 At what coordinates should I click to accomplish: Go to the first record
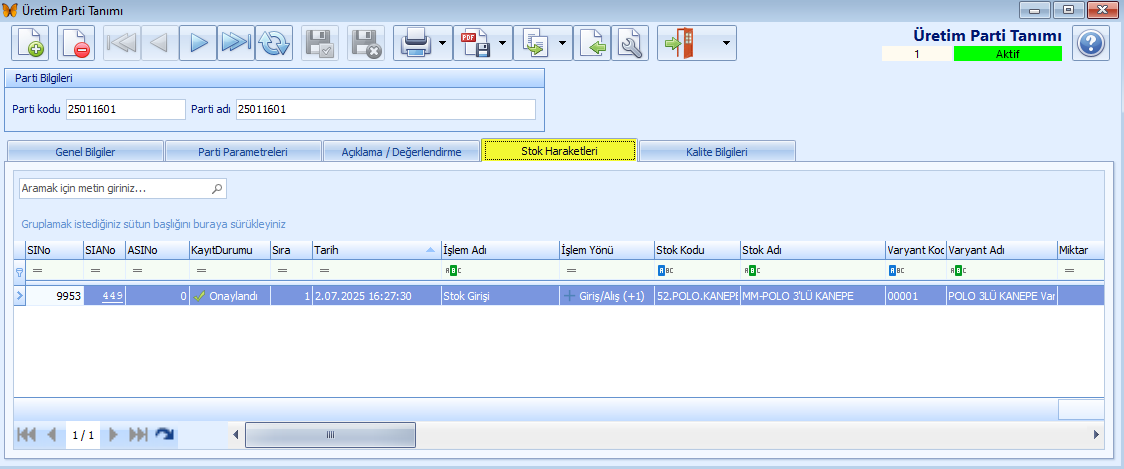pos(122,43)
